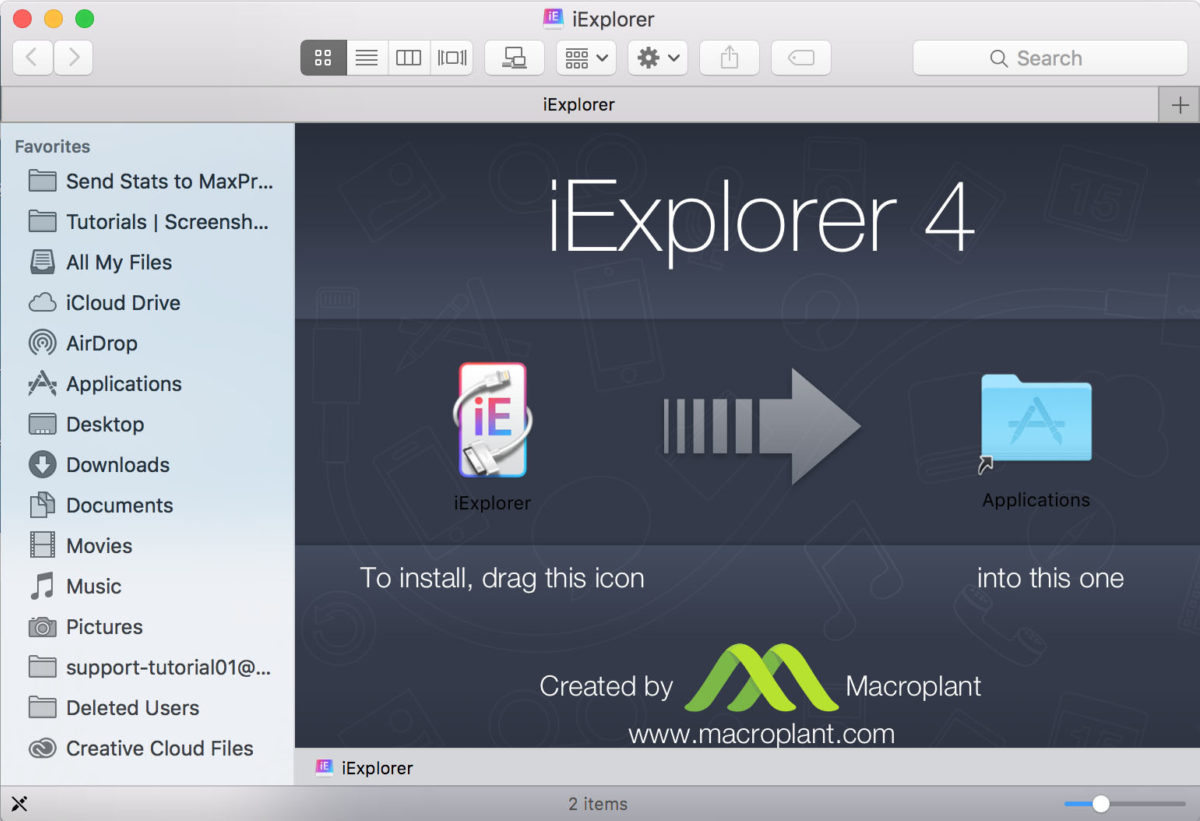Click the Favorites sidebar heading
The width and height of the screenshot is (1200, 821).
click(x=52, y=147)
